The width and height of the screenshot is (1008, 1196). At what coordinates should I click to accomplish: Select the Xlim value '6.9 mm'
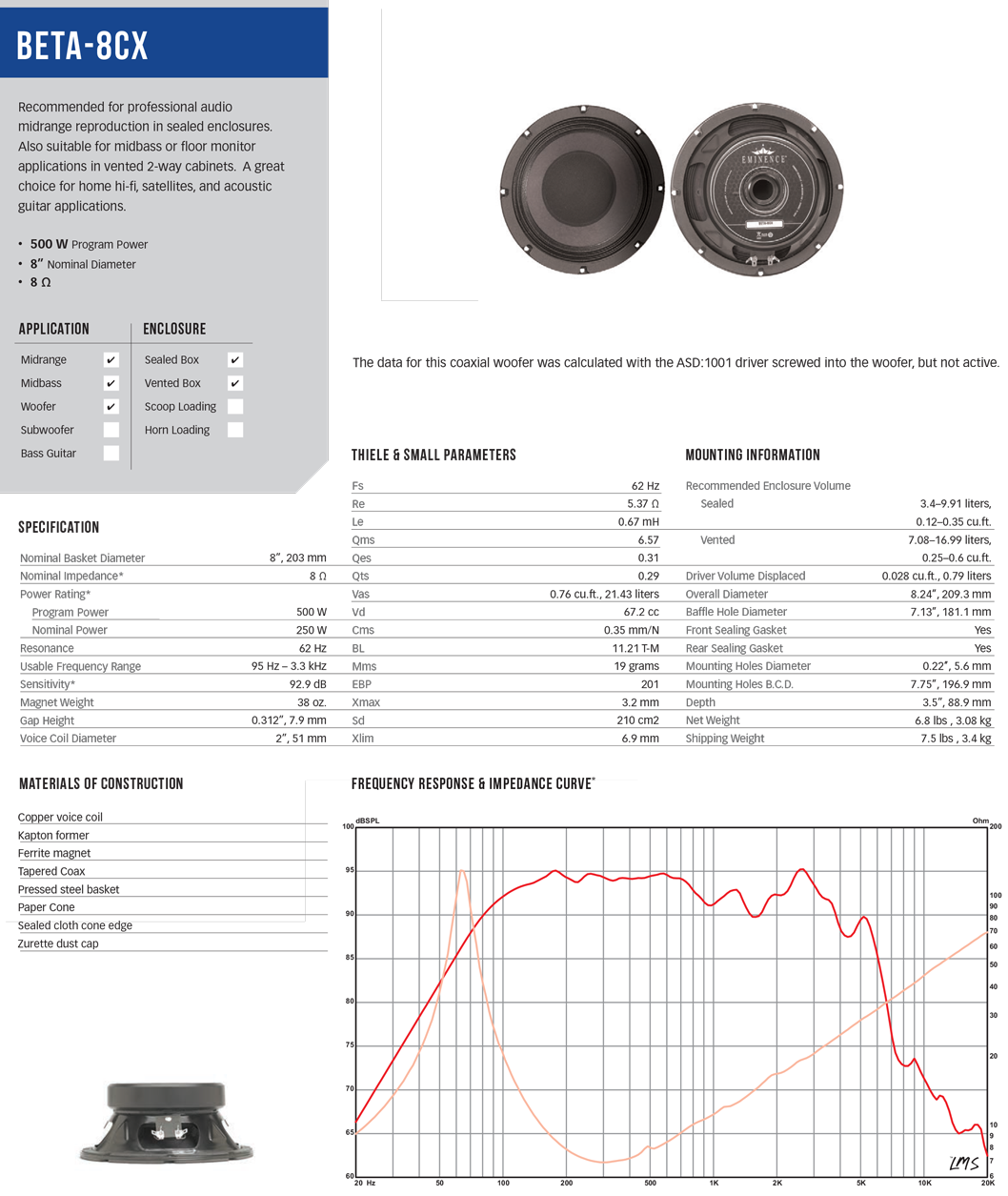click(642, 739)
